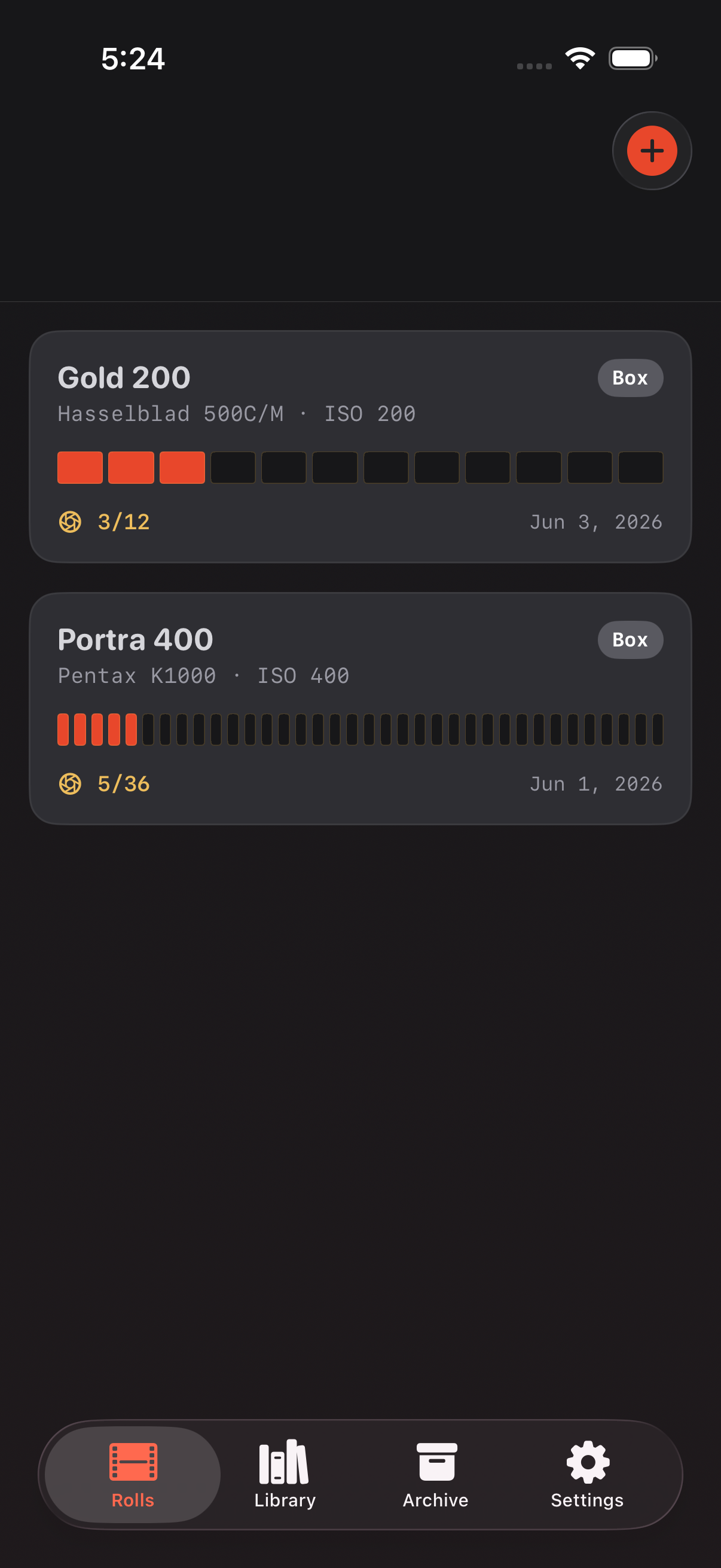
Task: Click the aperture icon beside 3/12
Action: coord(70,521)
